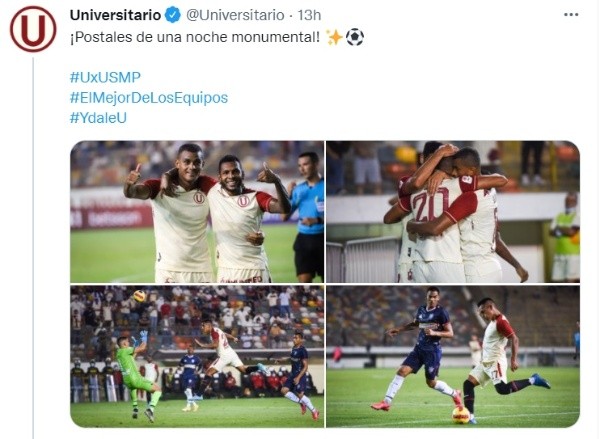Viewport: 600px width, 439px height.
Task: Click the blue verified badge icon
Action: pyautogui.click(x=173, y=15)
